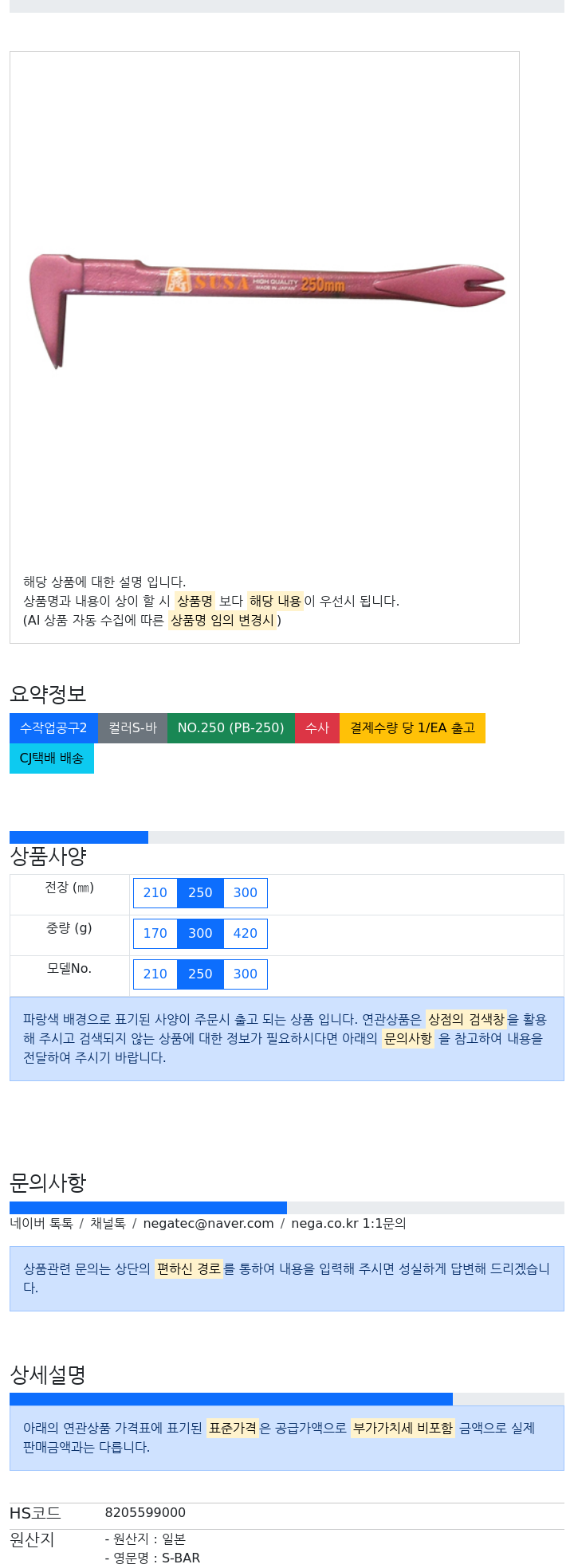Click the negatec@naver.com email link
574x1568 pixels.
point(208,1224)
